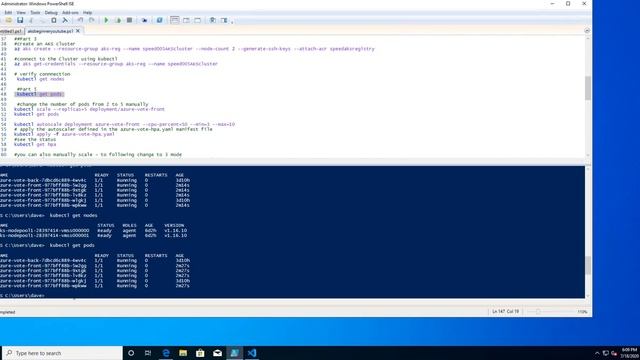Show the Command Window icon

[213, 20]
